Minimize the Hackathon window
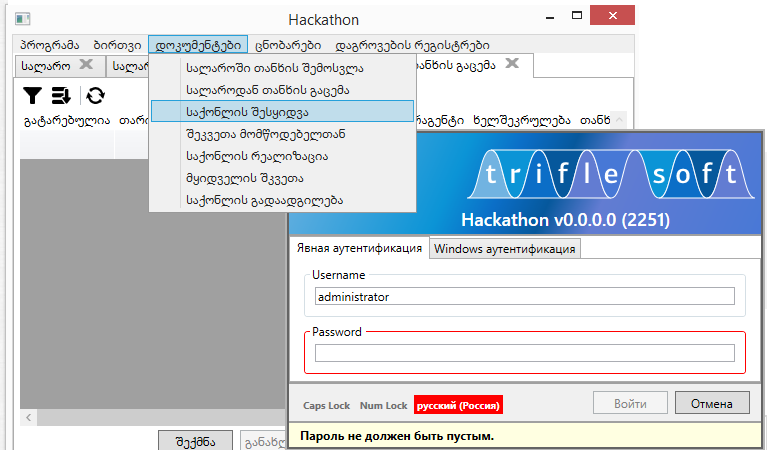The width and height of the screenshot is (779, 451). tap(549, 16)
